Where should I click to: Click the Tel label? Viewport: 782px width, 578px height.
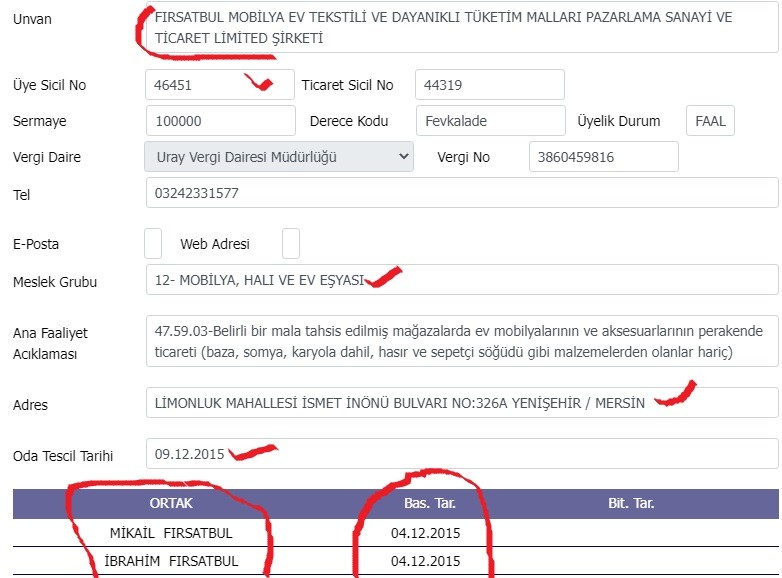point(21,194)
